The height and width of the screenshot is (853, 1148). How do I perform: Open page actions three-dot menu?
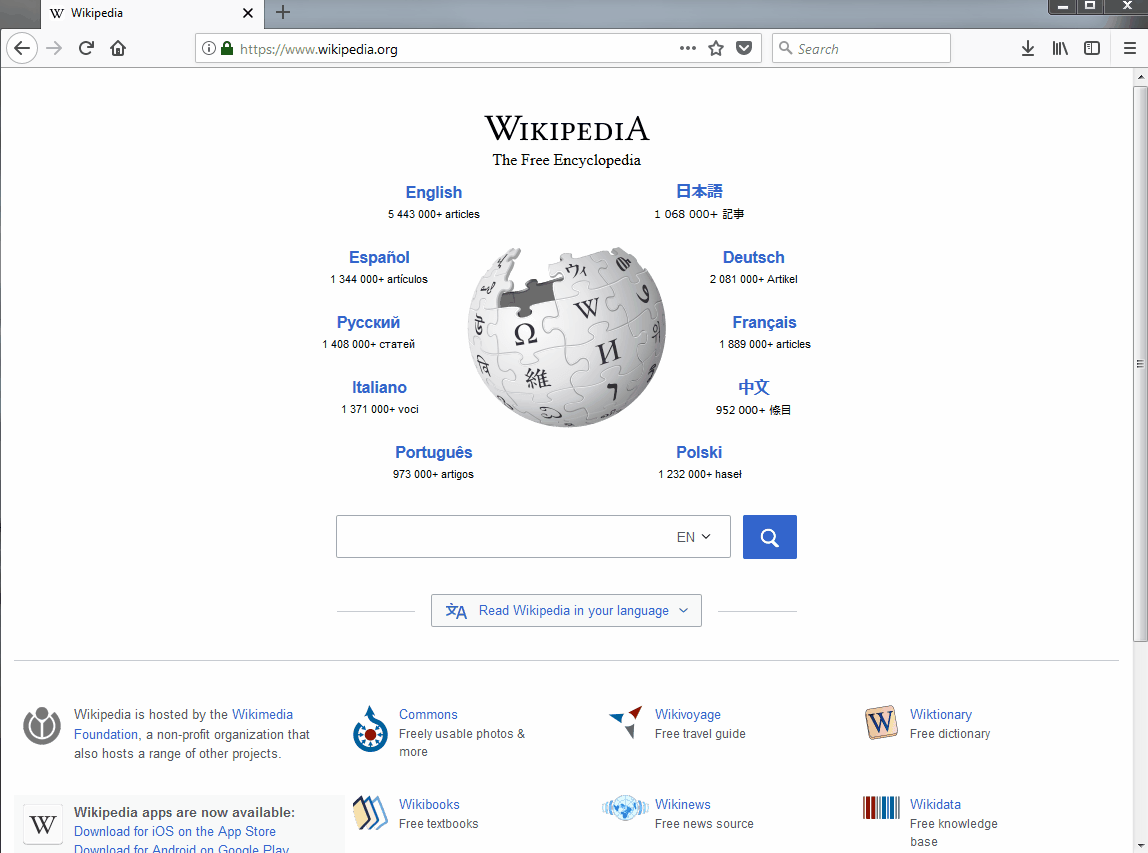[687, 48]
